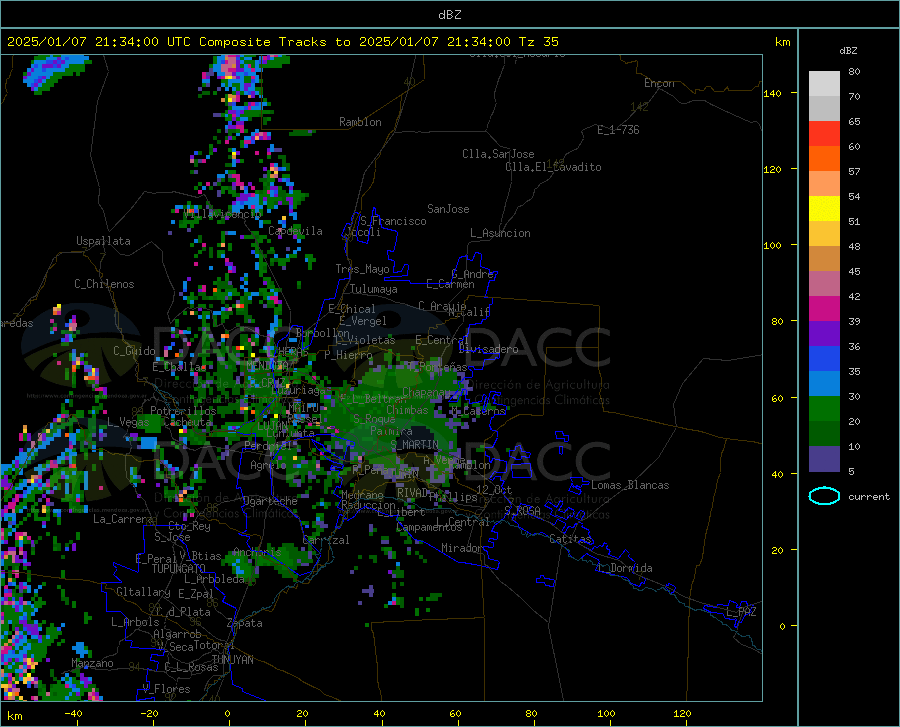Click the 'E_Vergel' map label

click(x=363, y=321)
